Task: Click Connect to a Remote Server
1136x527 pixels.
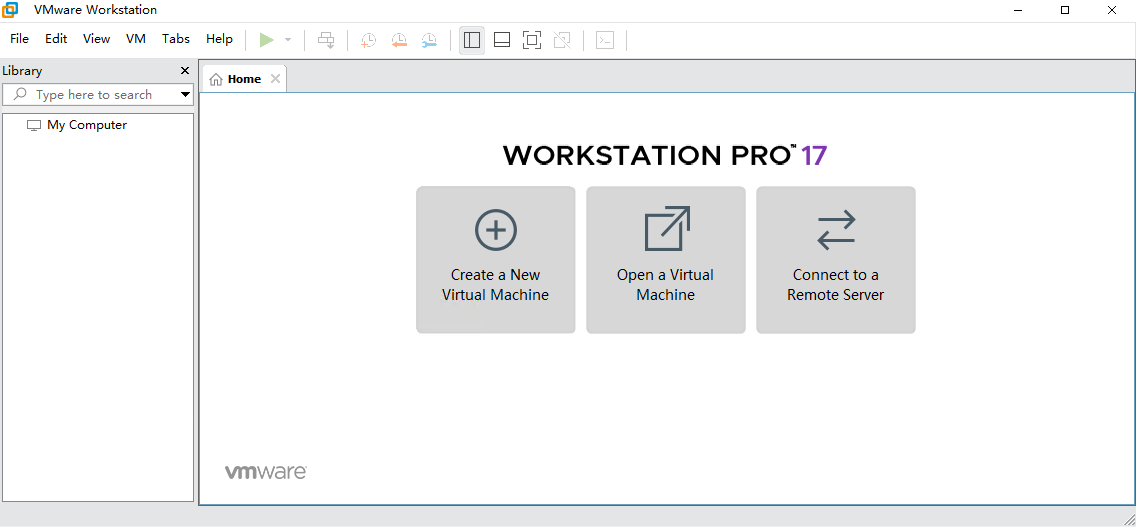Action: (836, 260)
